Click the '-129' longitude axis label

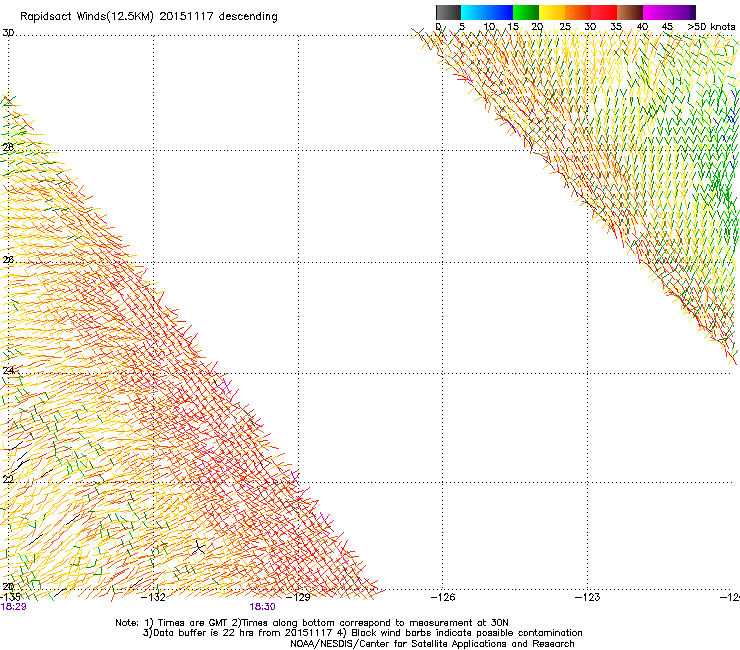pyautogui.click(x=298, y=597)
